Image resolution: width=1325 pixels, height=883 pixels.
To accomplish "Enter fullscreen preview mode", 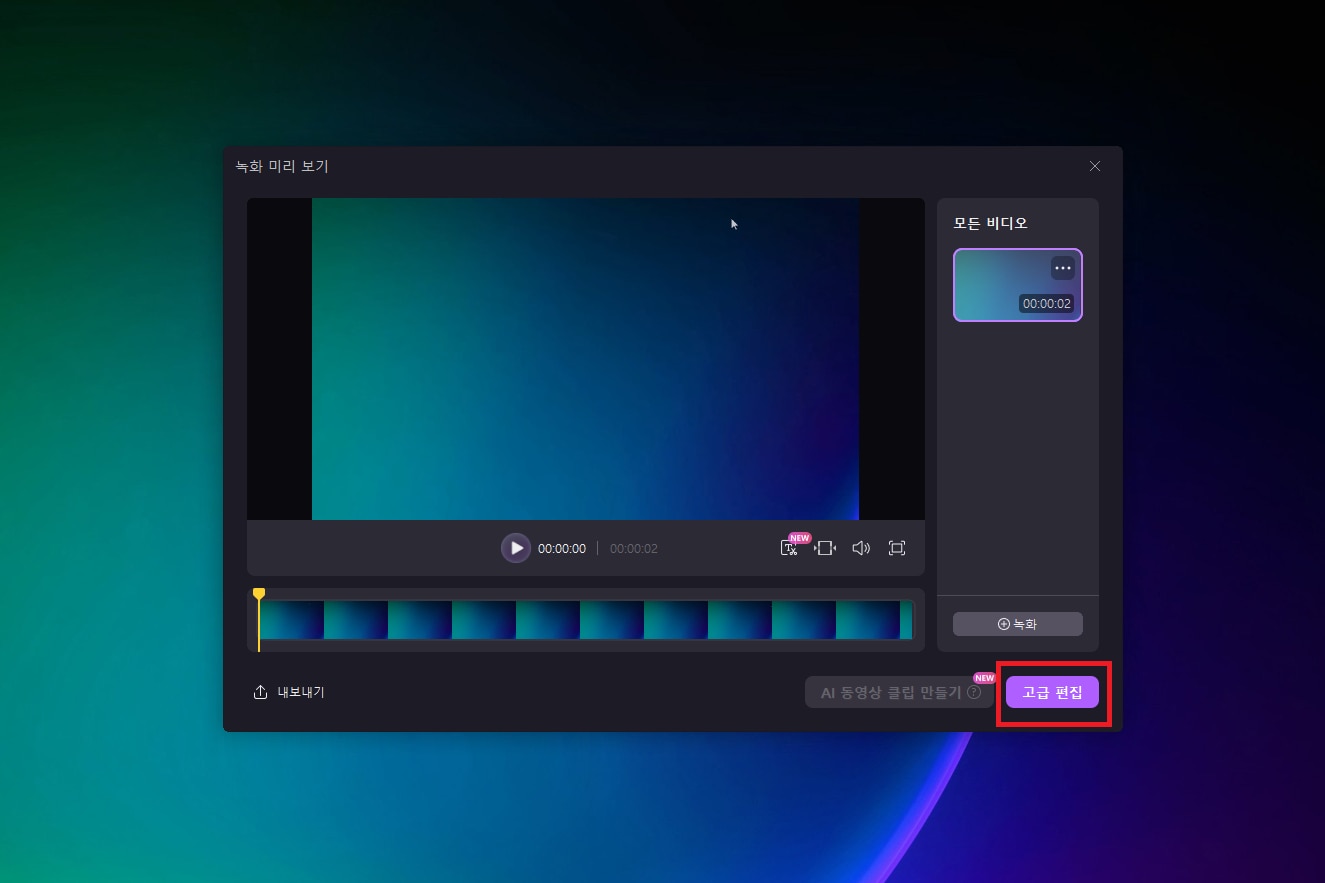I will (x=897, y=548).
